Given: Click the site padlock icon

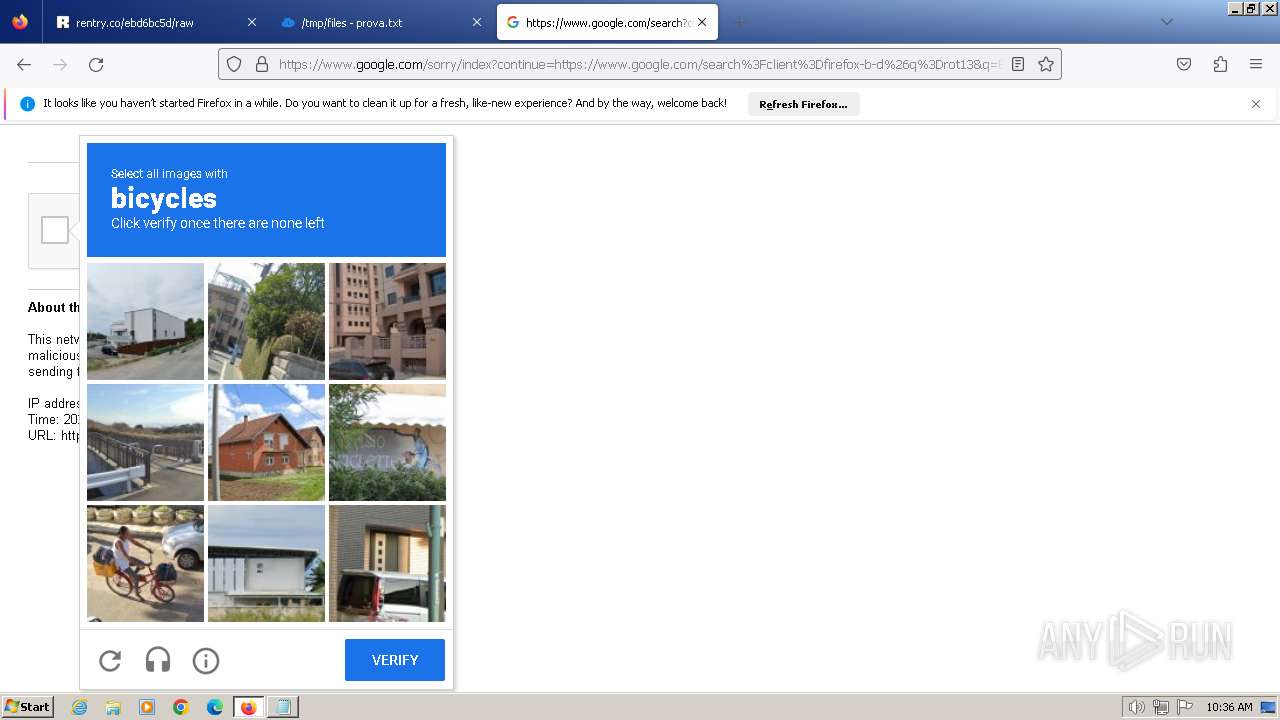Looking at the screenshot, I should click(x=262, y=64).
